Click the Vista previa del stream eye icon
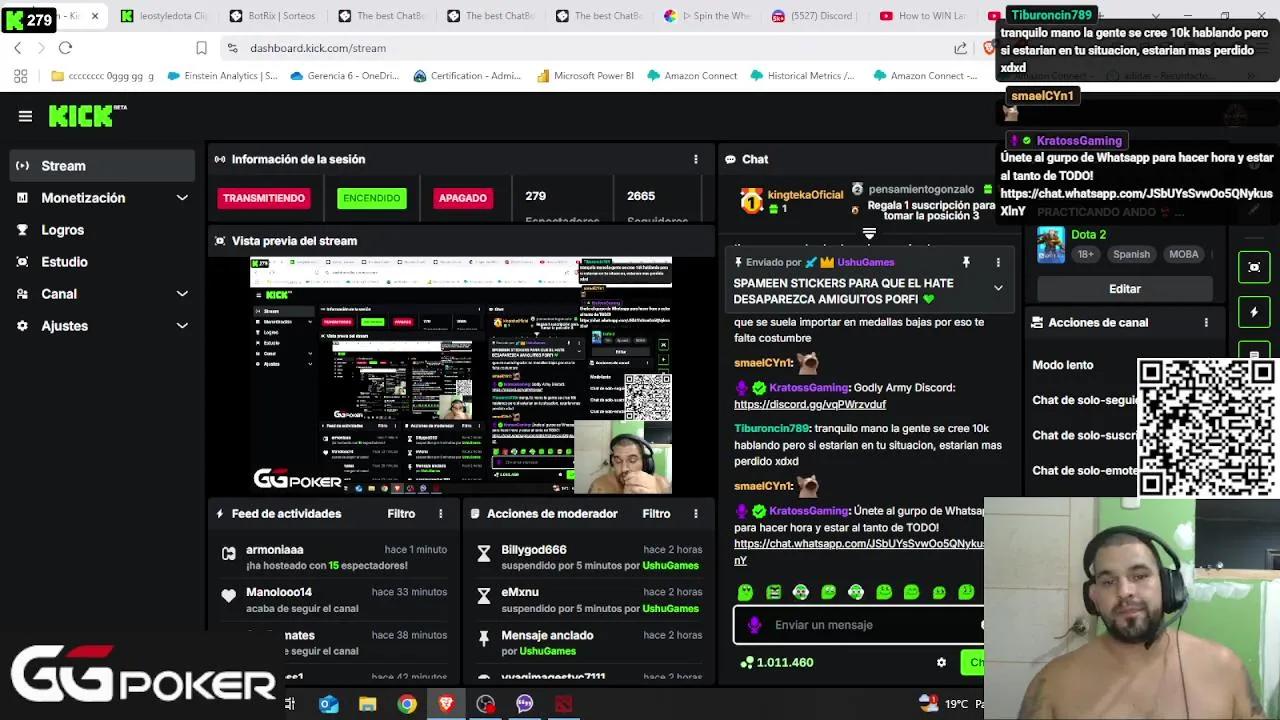 [x=220, y=241]
